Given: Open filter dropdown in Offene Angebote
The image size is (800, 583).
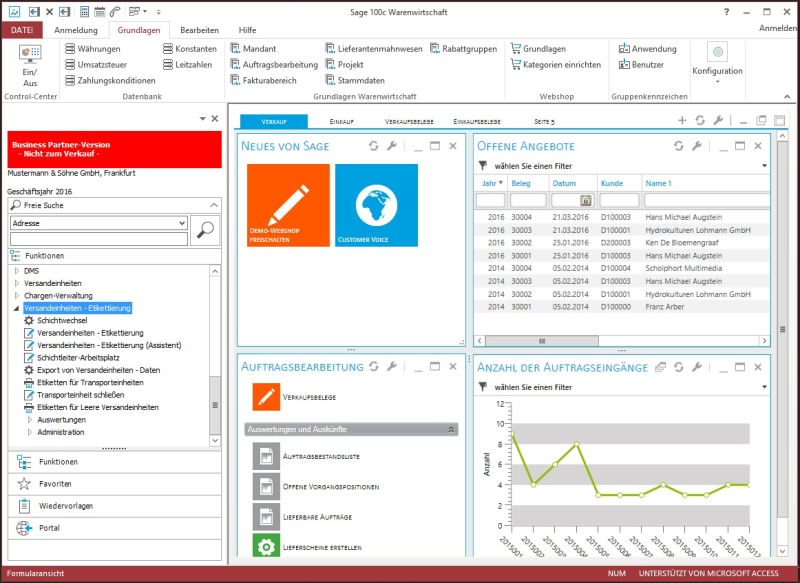Looking at the screenshot, I should pyautogui.click(x=764, y=165).
